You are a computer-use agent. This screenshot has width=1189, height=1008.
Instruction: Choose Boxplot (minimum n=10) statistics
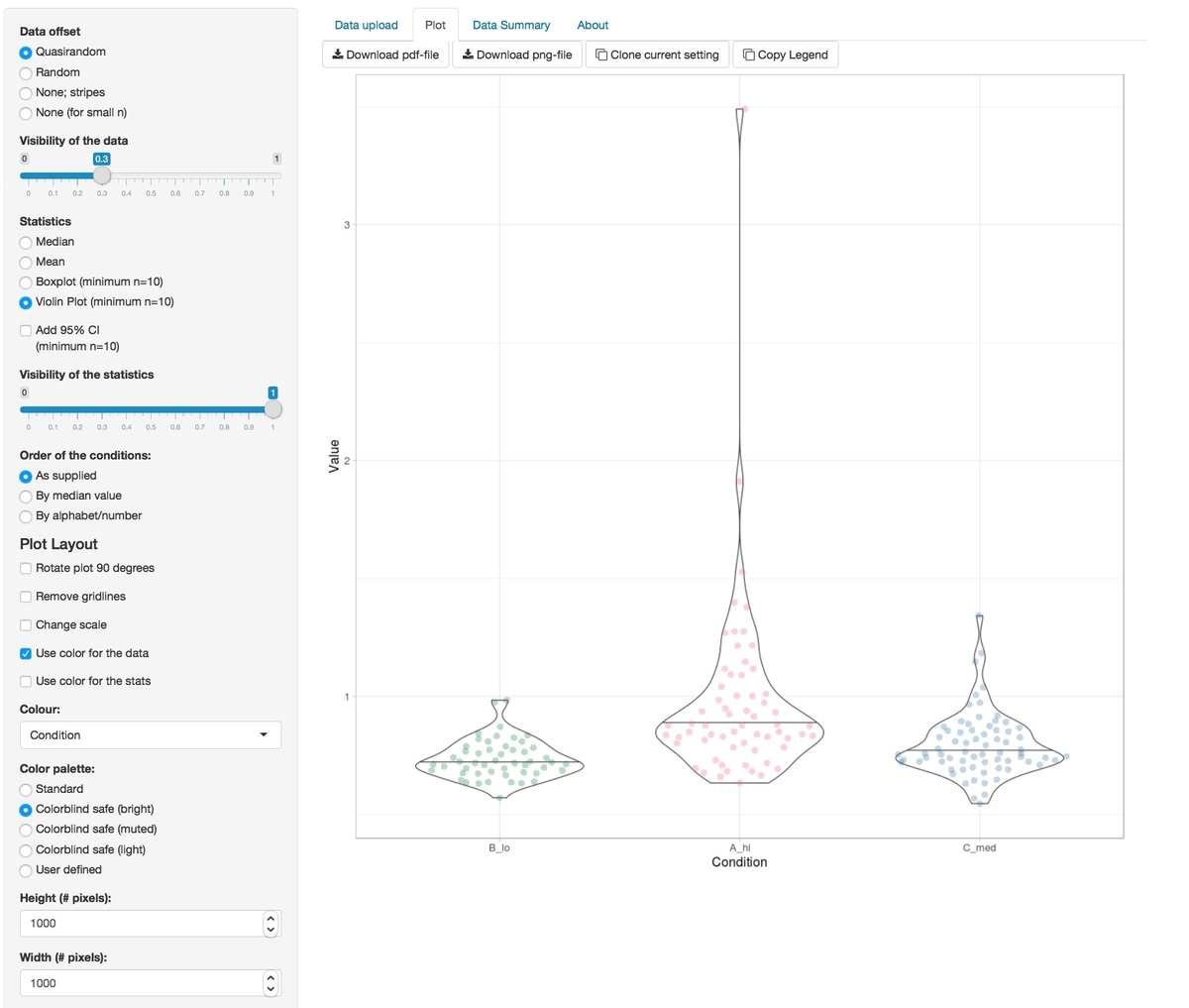coord(26,282)
